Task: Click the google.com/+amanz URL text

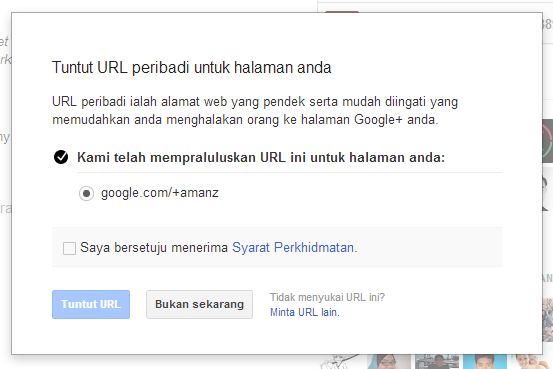Action: (x=160, y=193)
